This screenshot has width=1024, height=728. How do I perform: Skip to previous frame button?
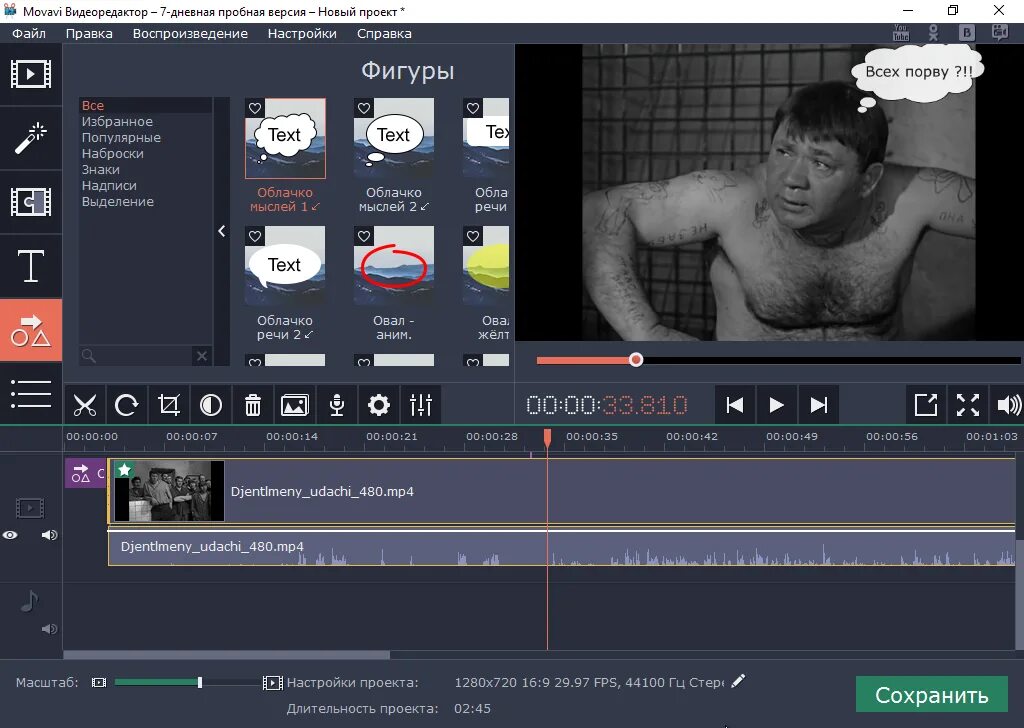click(734, 405)
